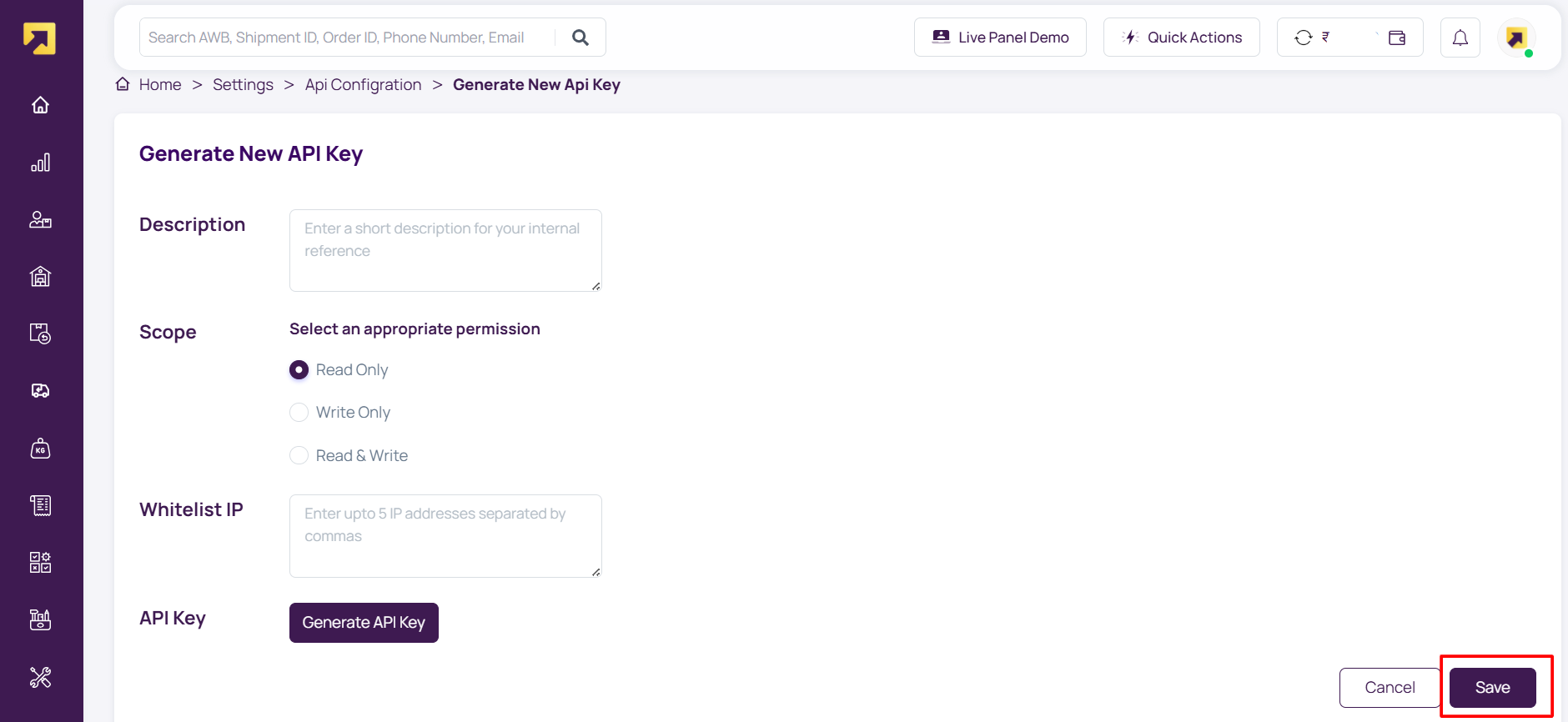Choose the Read & Write scope
Viewport: 1568px width, 722px height.
[299, 456]
